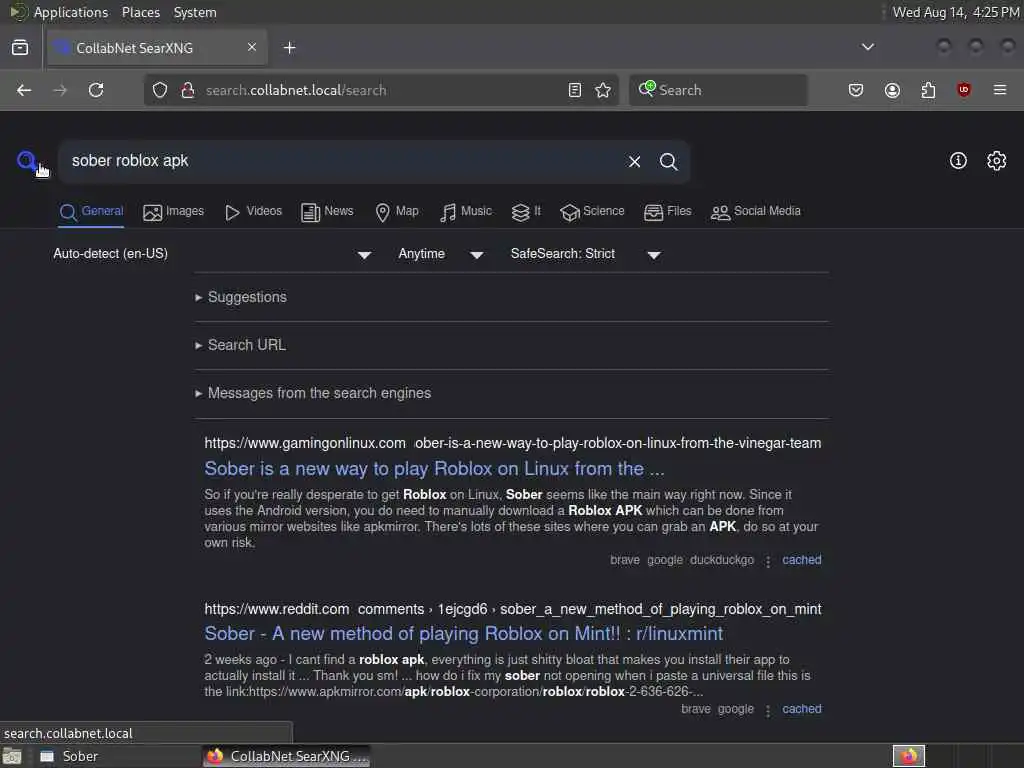Click the gamingonlinux.com result URL
The height and width of the screenshot is (768, 1024).
click(x=513, y=443)
